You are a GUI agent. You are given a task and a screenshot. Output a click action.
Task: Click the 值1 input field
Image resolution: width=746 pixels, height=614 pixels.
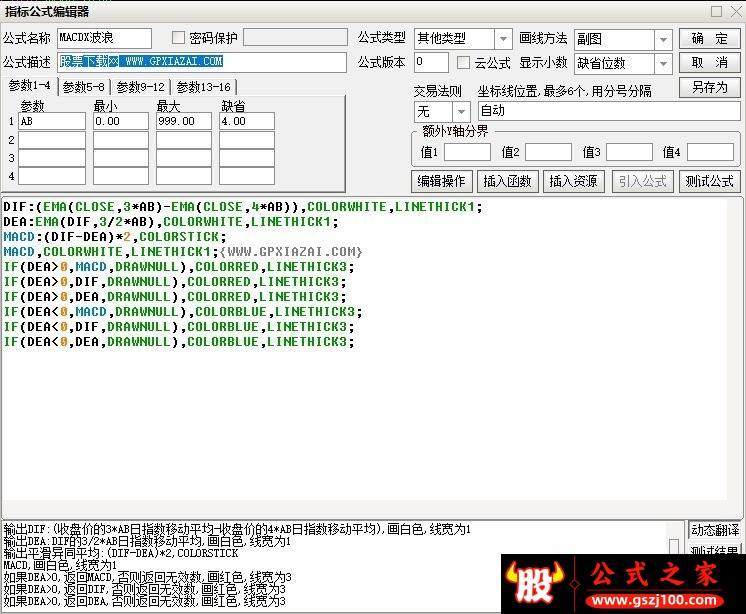467,152
